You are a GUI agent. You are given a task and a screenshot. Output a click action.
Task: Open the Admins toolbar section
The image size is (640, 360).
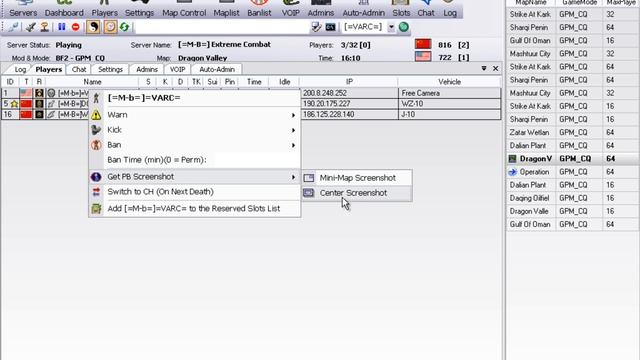320,9
